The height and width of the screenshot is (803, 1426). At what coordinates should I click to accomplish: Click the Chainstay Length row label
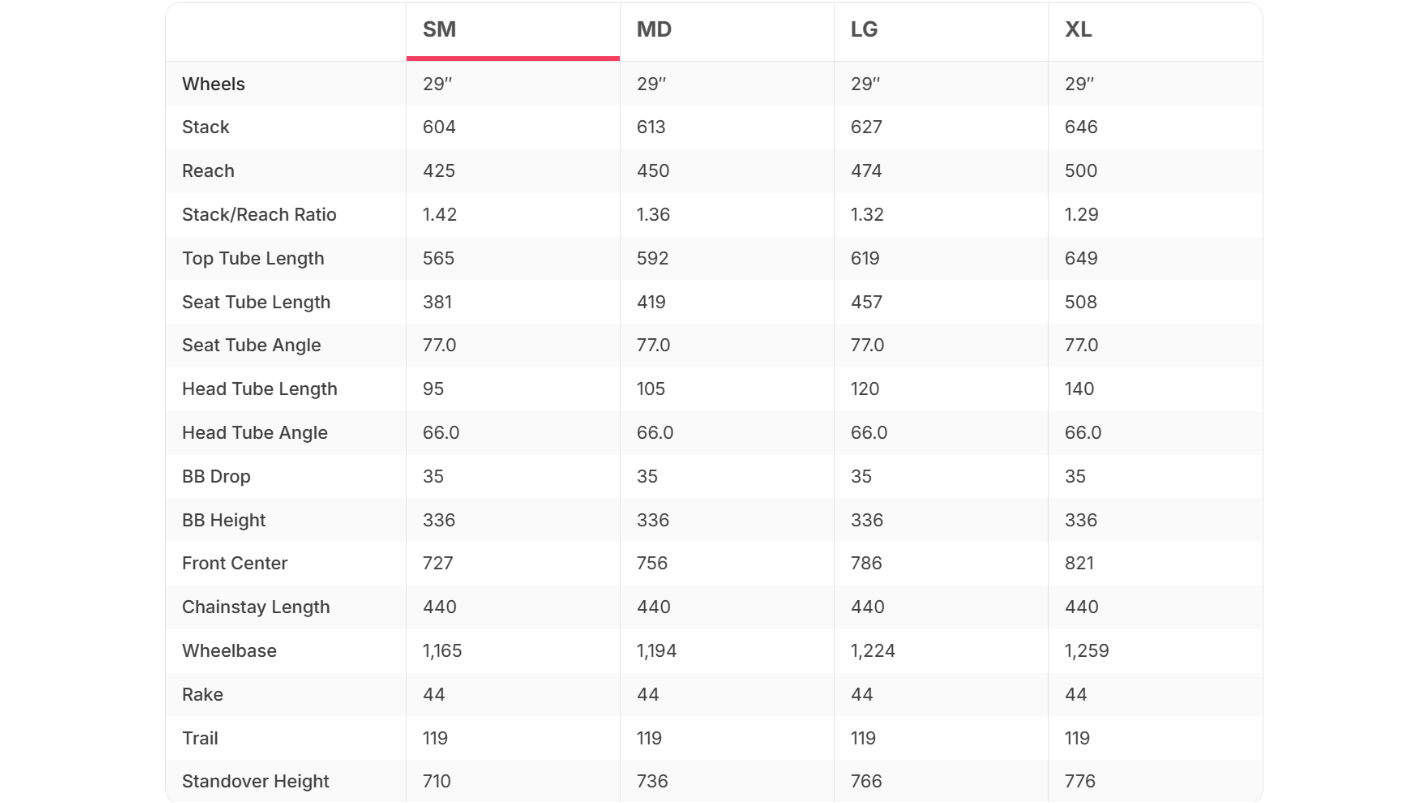point(255,607)
